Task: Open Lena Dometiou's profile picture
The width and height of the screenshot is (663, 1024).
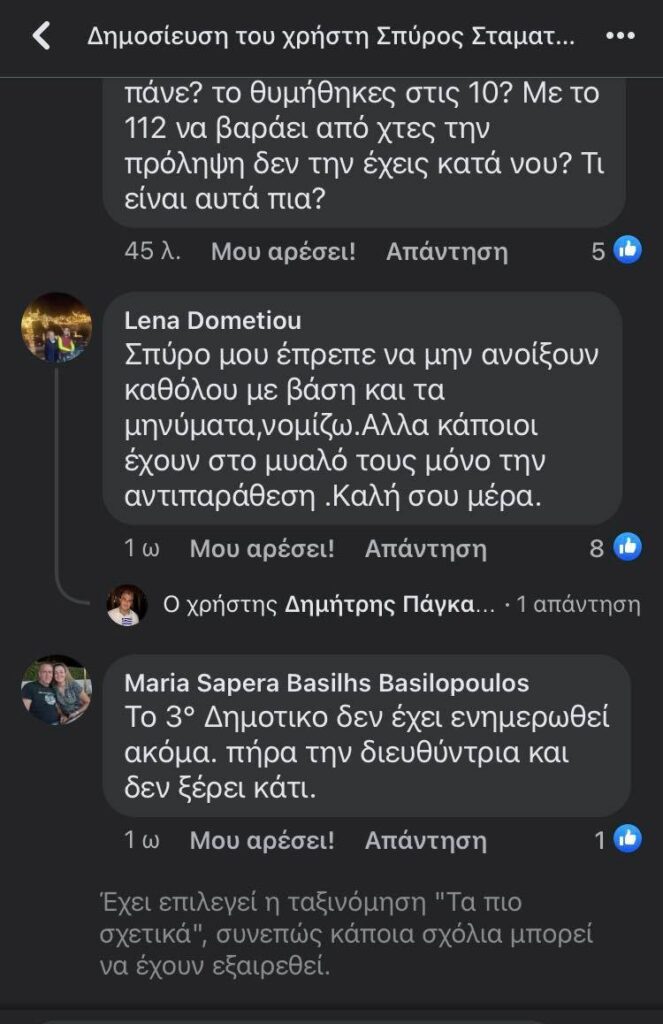Action: [57, 328]
